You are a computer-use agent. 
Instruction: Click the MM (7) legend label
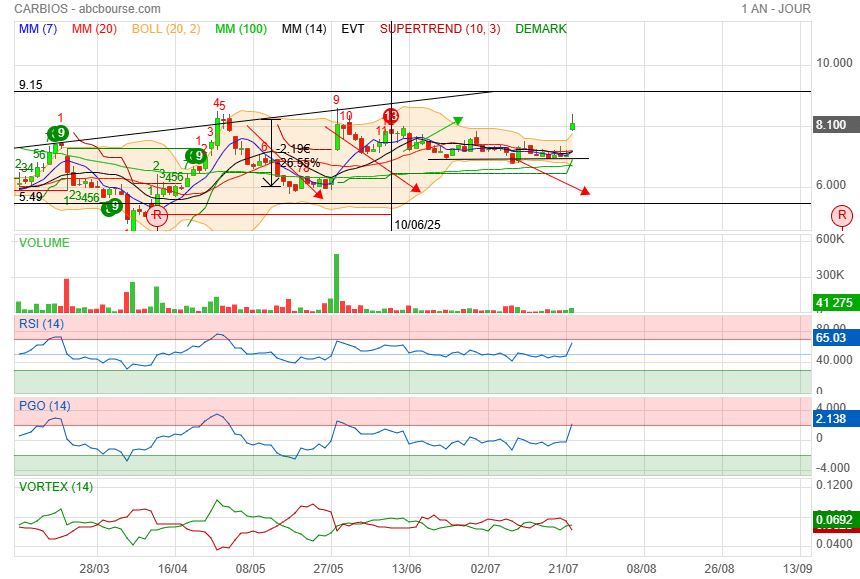(38, 29)
